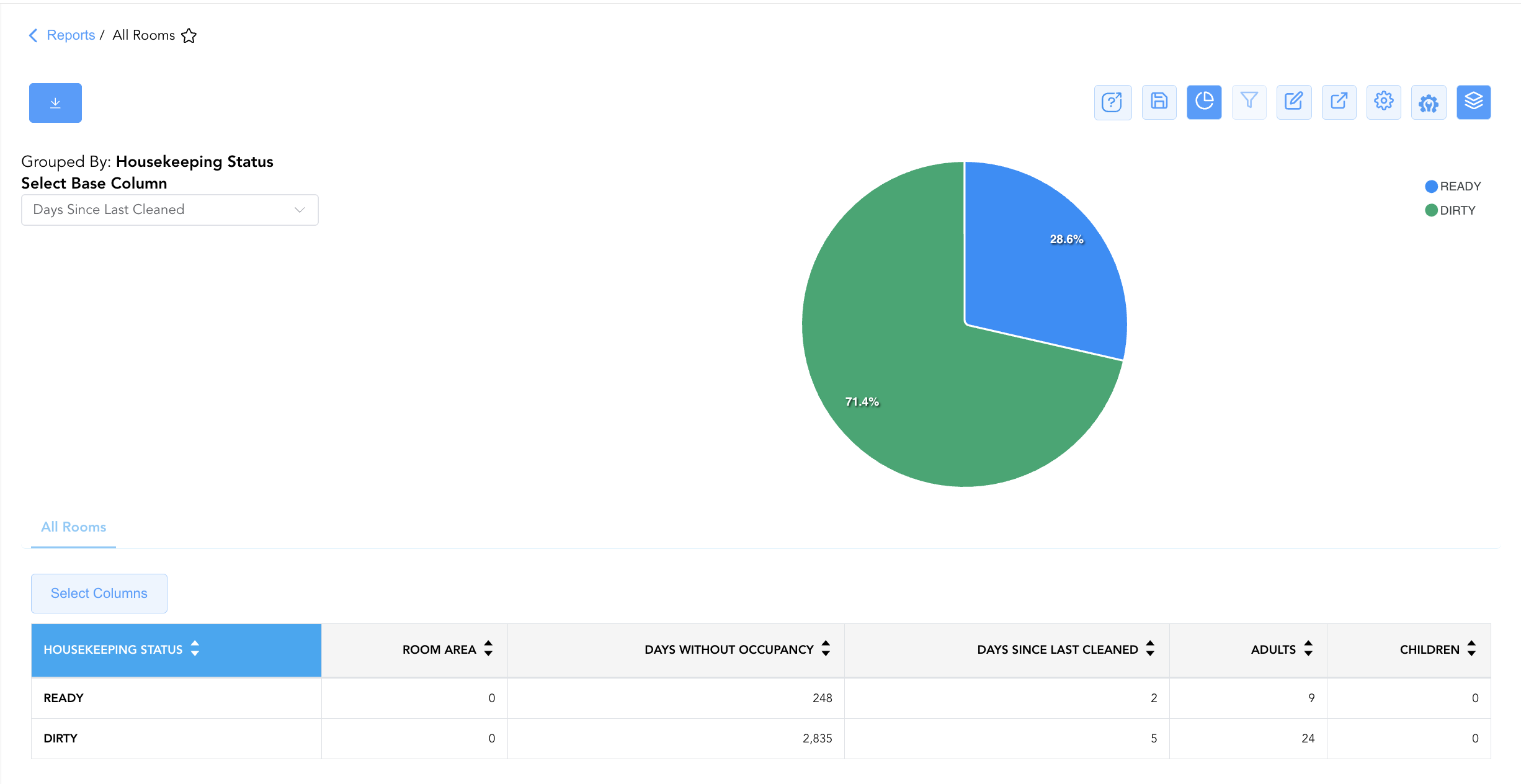Star the All Rooms report as favorite

189,35
